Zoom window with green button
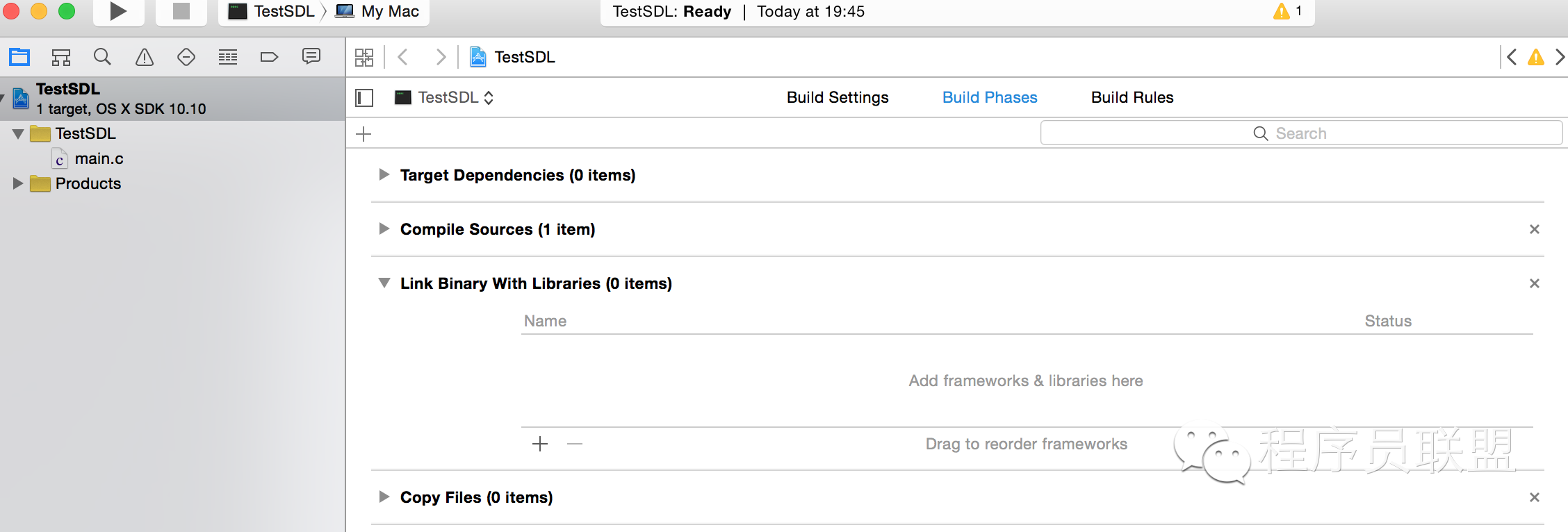The image size is (1568, 532). click(x=67, y=10)
